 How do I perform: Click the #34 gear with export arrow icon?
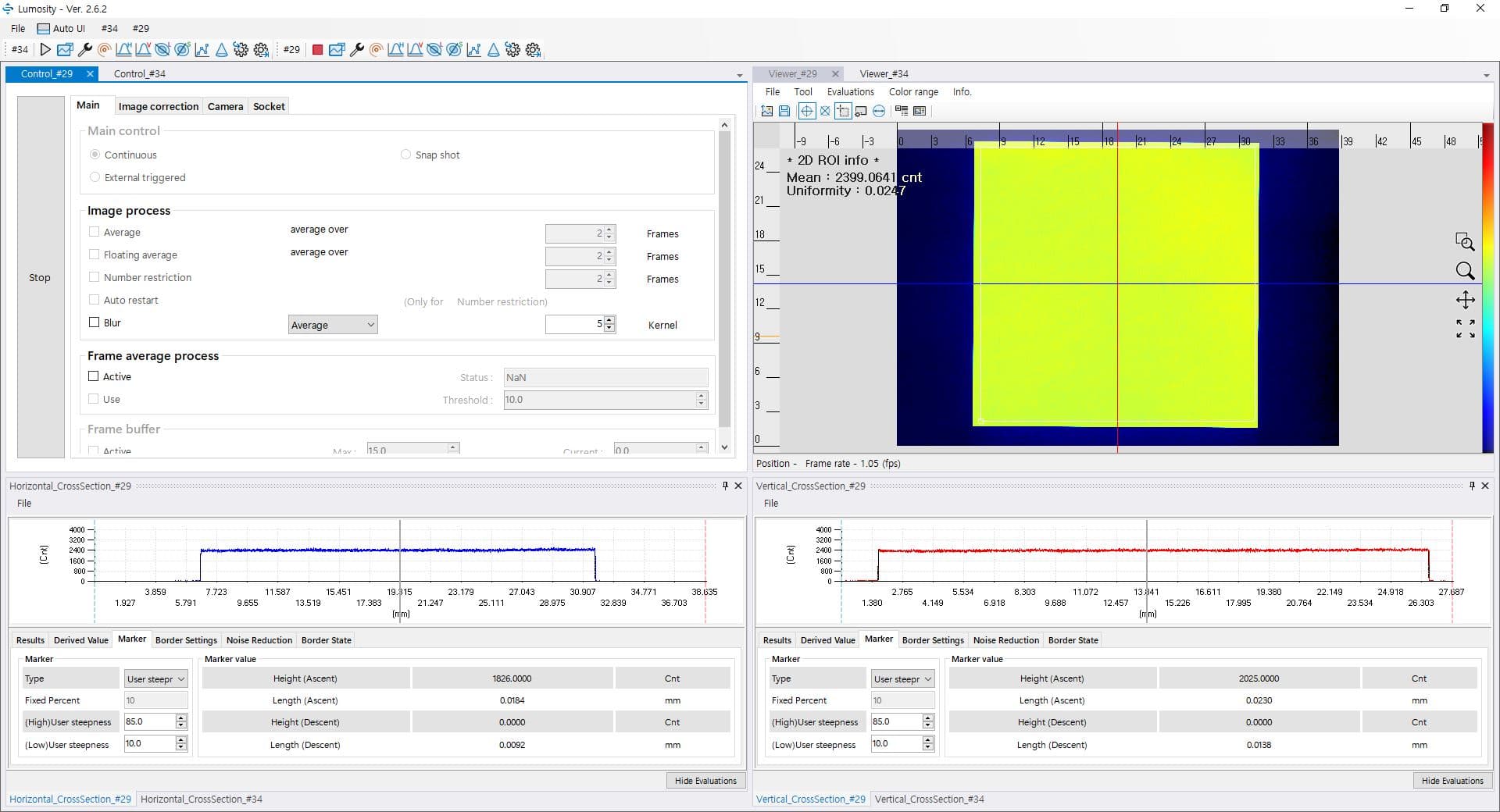[261, 49]
